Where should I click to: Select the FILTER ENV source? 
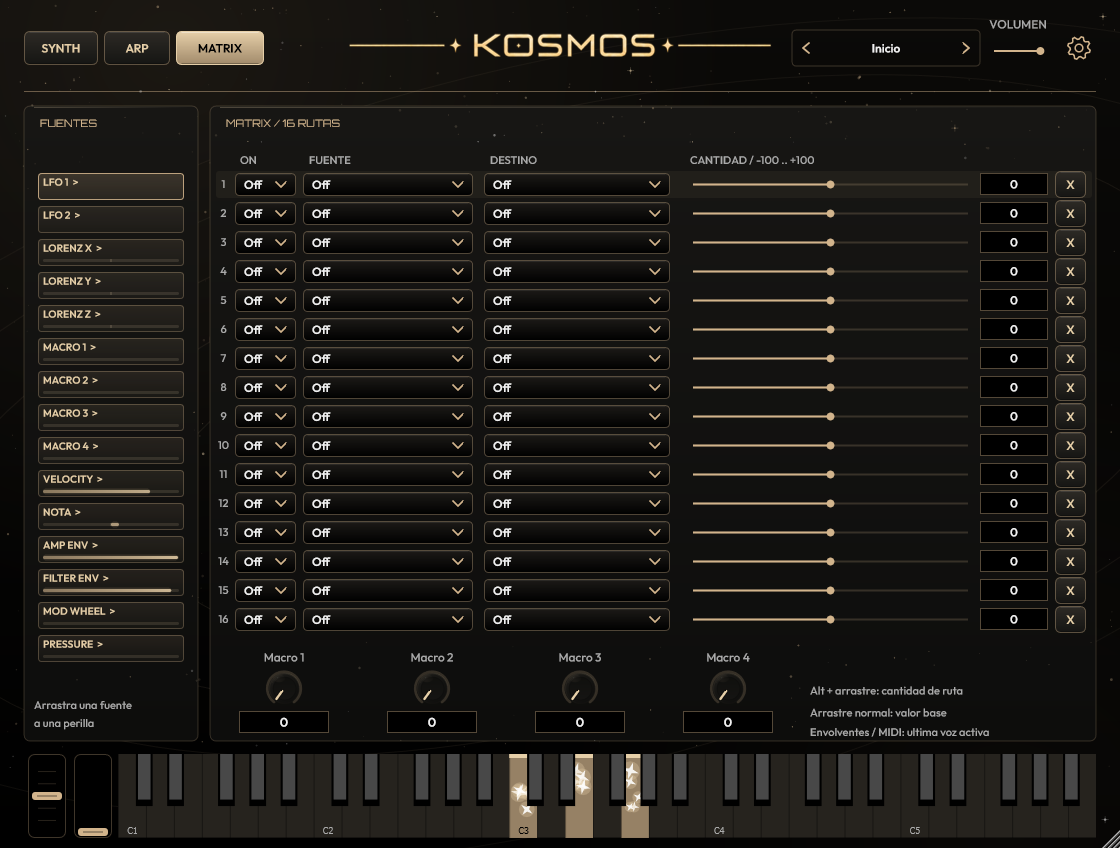(x=111, y=582)
